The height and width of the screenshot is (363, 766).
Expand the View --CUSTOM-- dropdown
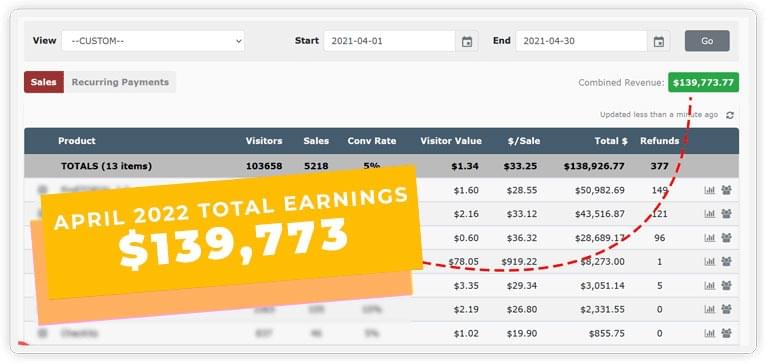(153, 41)
